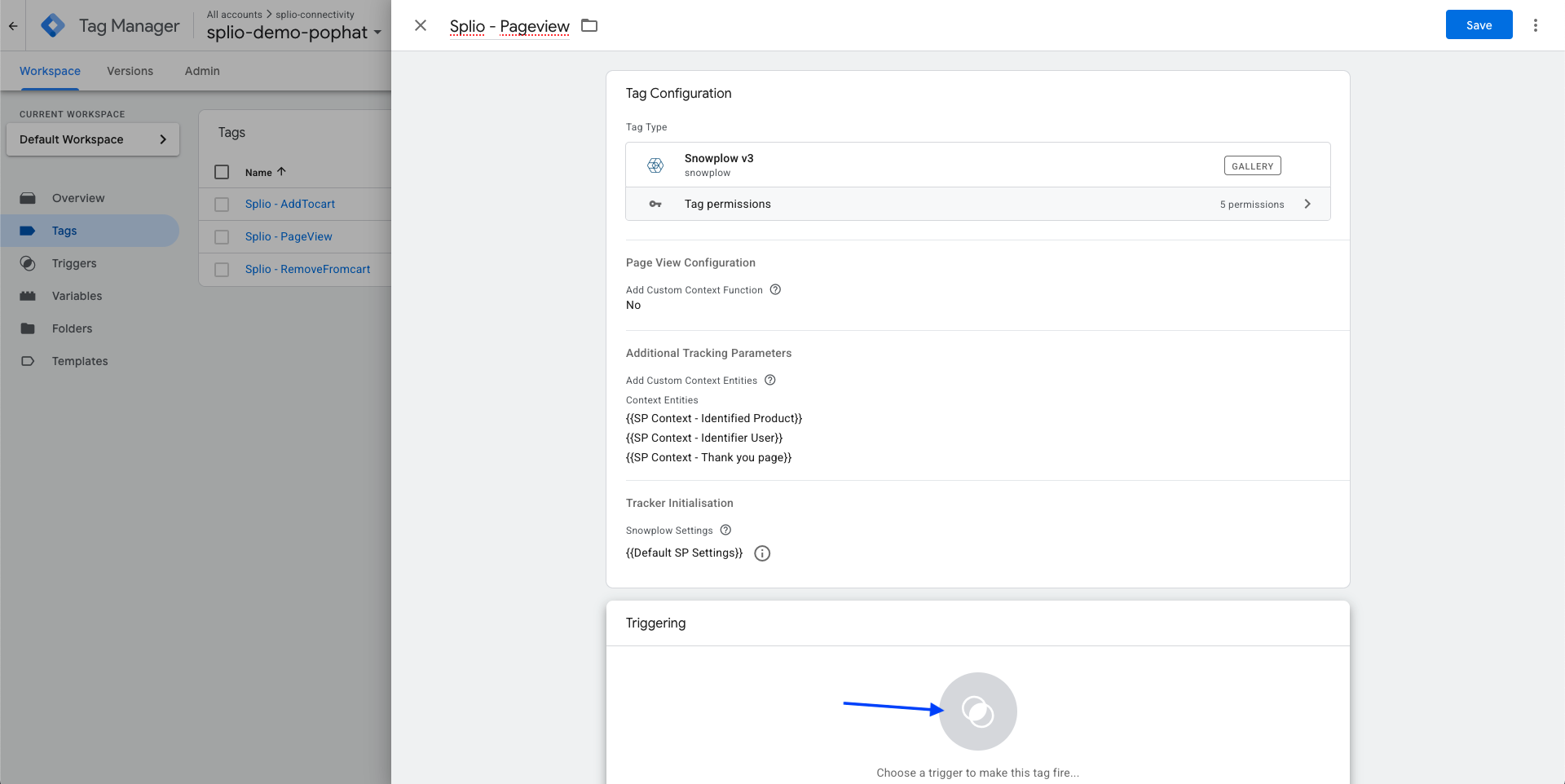Click the Templates tag outline icon
The image size is (1565, 784).
(x=28, y=361)
